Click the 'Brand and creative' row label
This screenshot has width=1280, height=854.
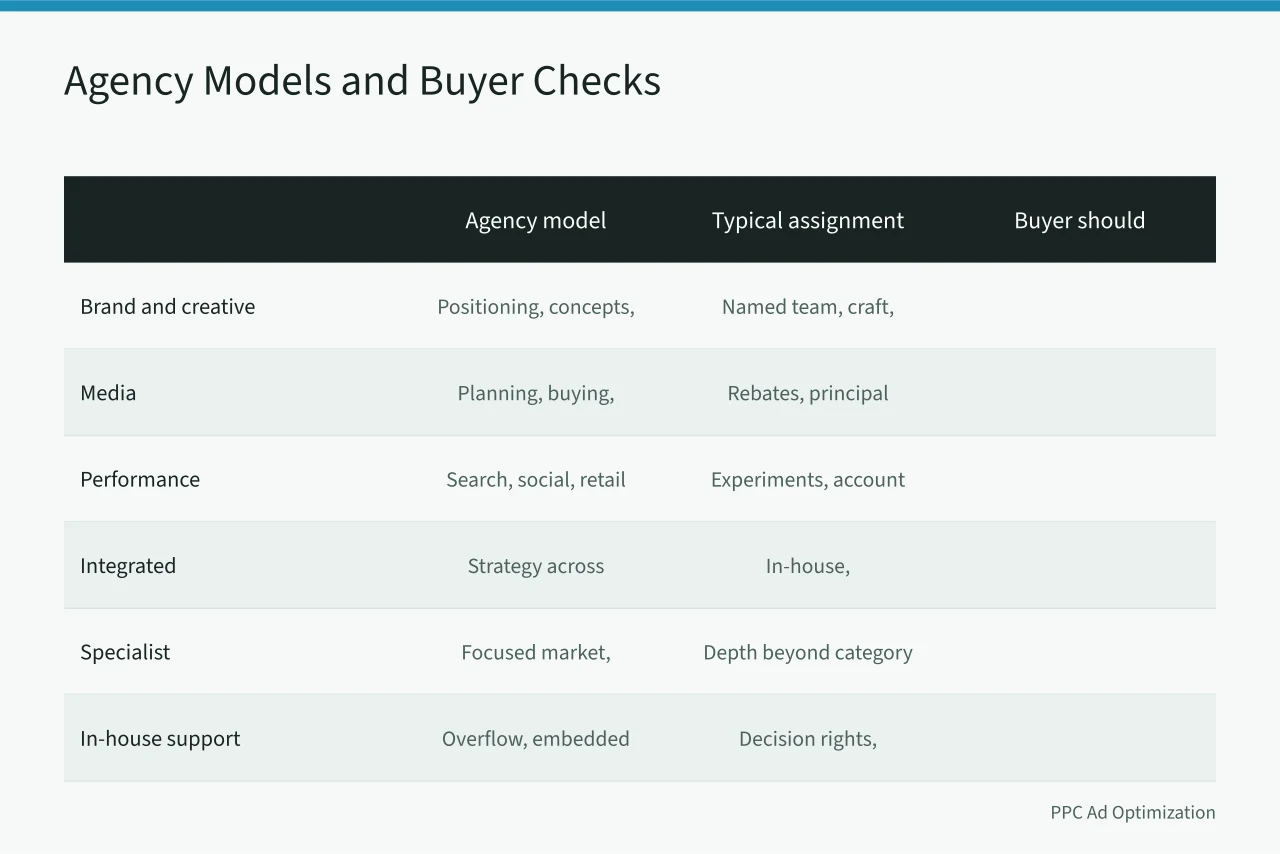(x=168, y=307)
